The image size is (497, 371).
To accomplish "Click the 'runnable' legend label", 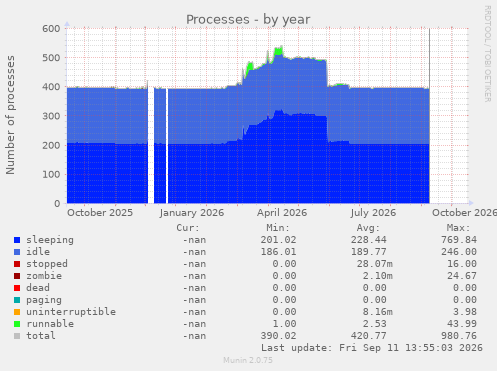I will coord(50,324).
